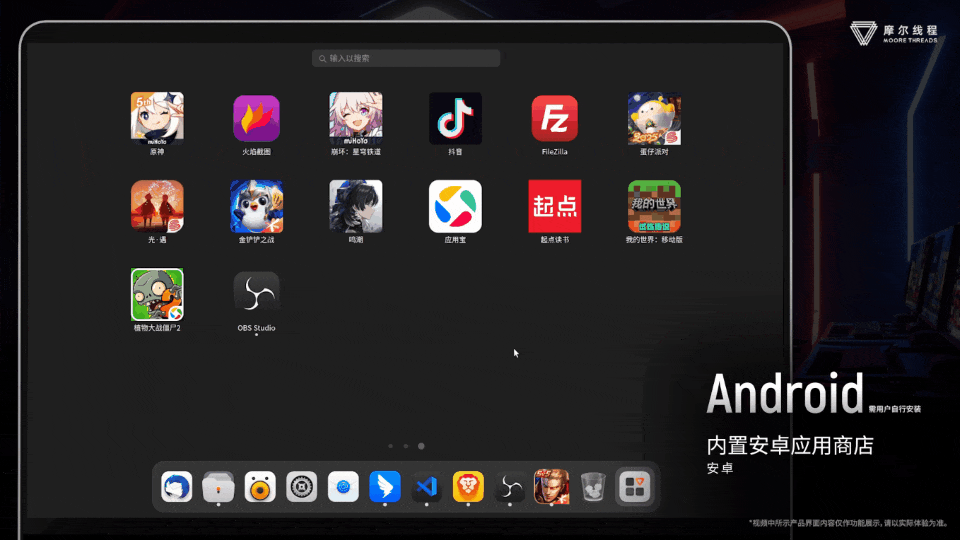Screen dimensions: 960x540
Task: Launch FileZilla from the app grid
Action: point(554,118)
